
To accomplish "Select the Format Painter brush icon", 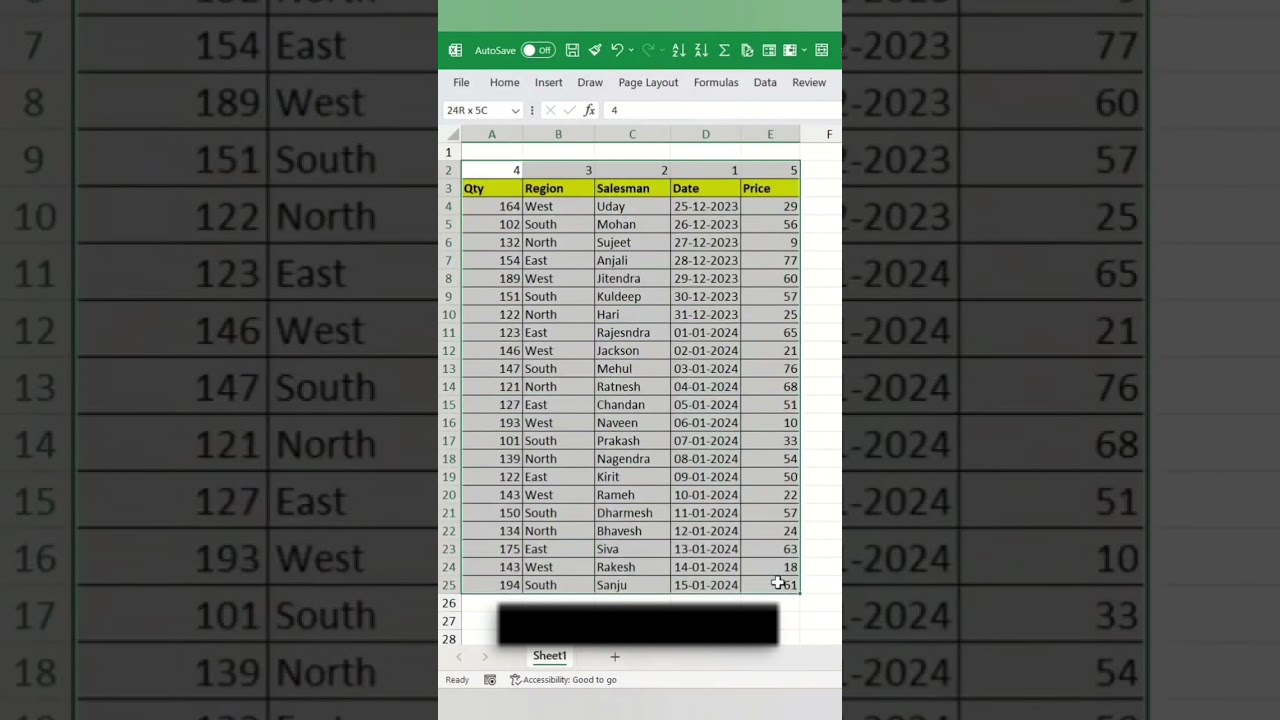I will [595, 50].
